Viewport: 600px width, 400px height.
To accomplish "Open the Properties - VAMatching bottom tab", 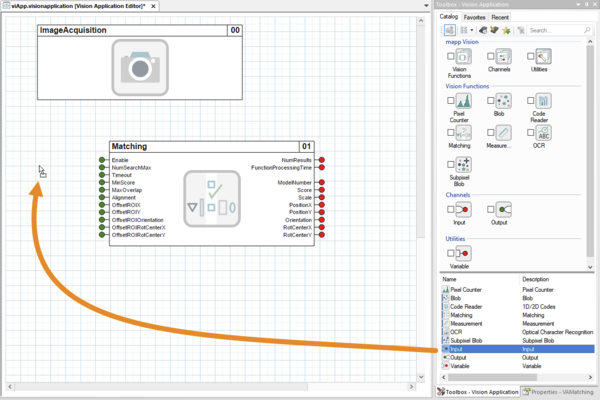I will point(558,392).
